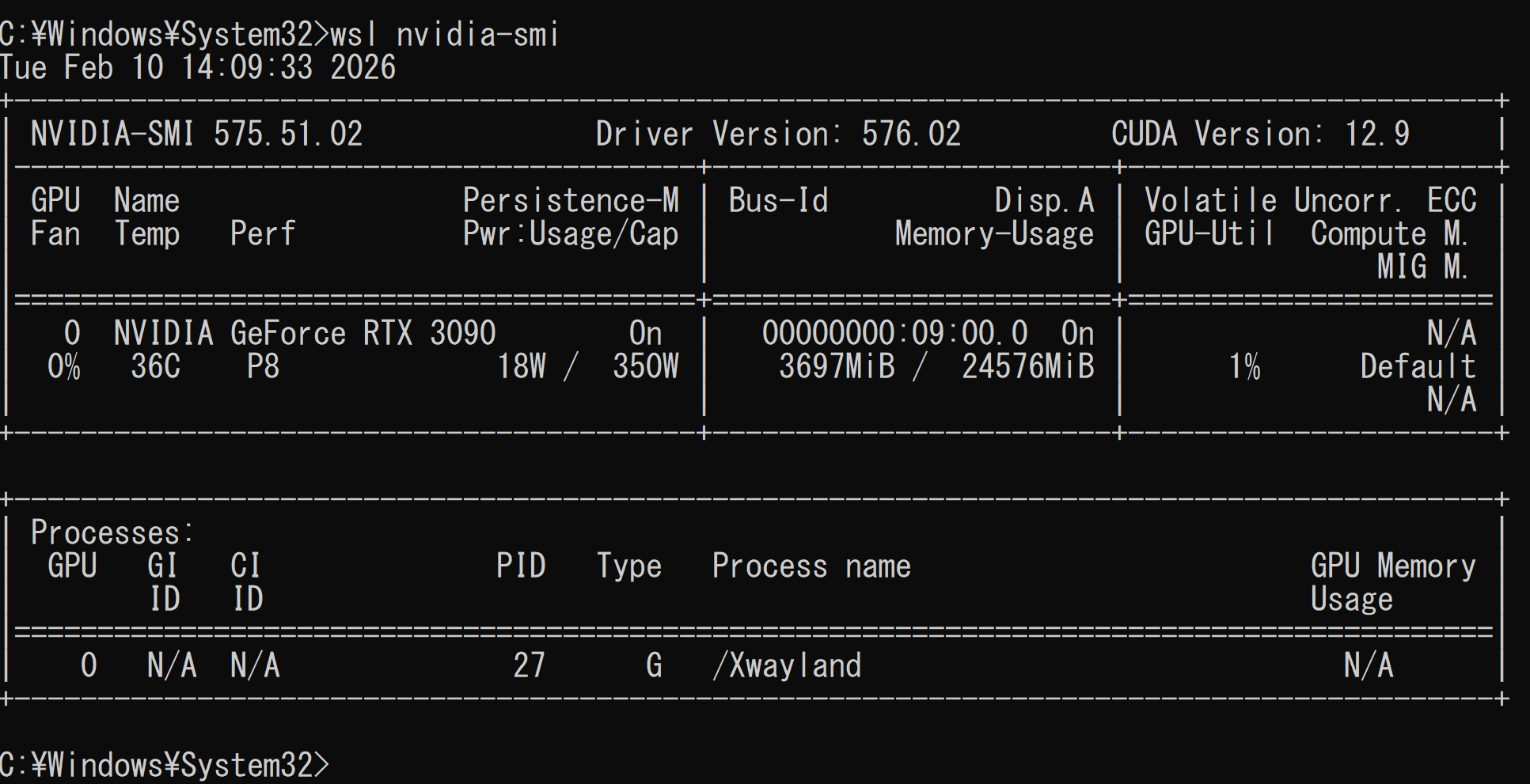Click the 'NVIDIA GeForce RTX 3090' GPU name
Screen dimensions: 1530x784
305,334
